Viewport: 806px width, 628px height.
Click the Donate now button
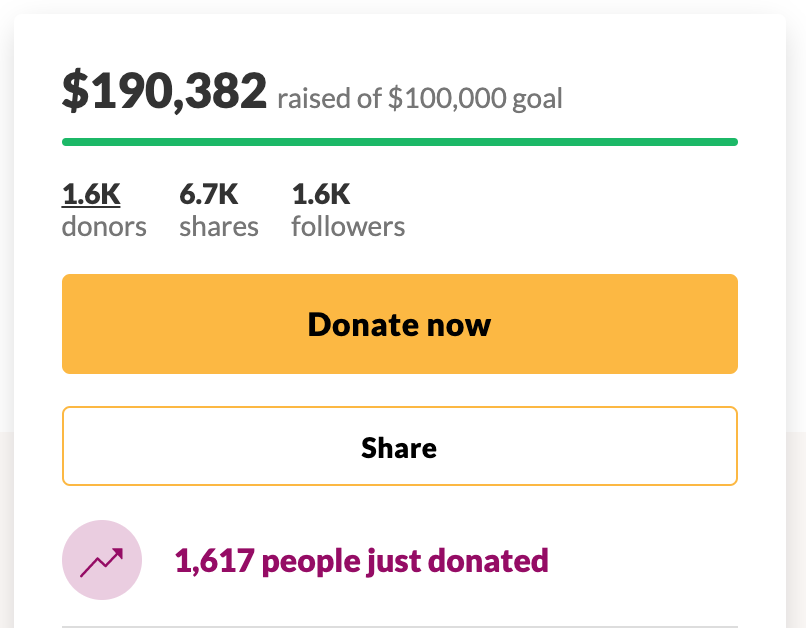pos(399,324)
